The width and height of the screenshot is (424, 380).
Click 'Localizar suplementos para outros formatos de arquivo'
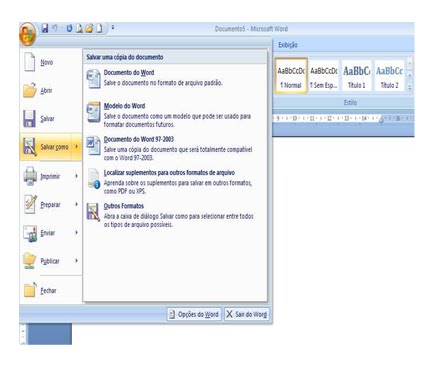169,173
